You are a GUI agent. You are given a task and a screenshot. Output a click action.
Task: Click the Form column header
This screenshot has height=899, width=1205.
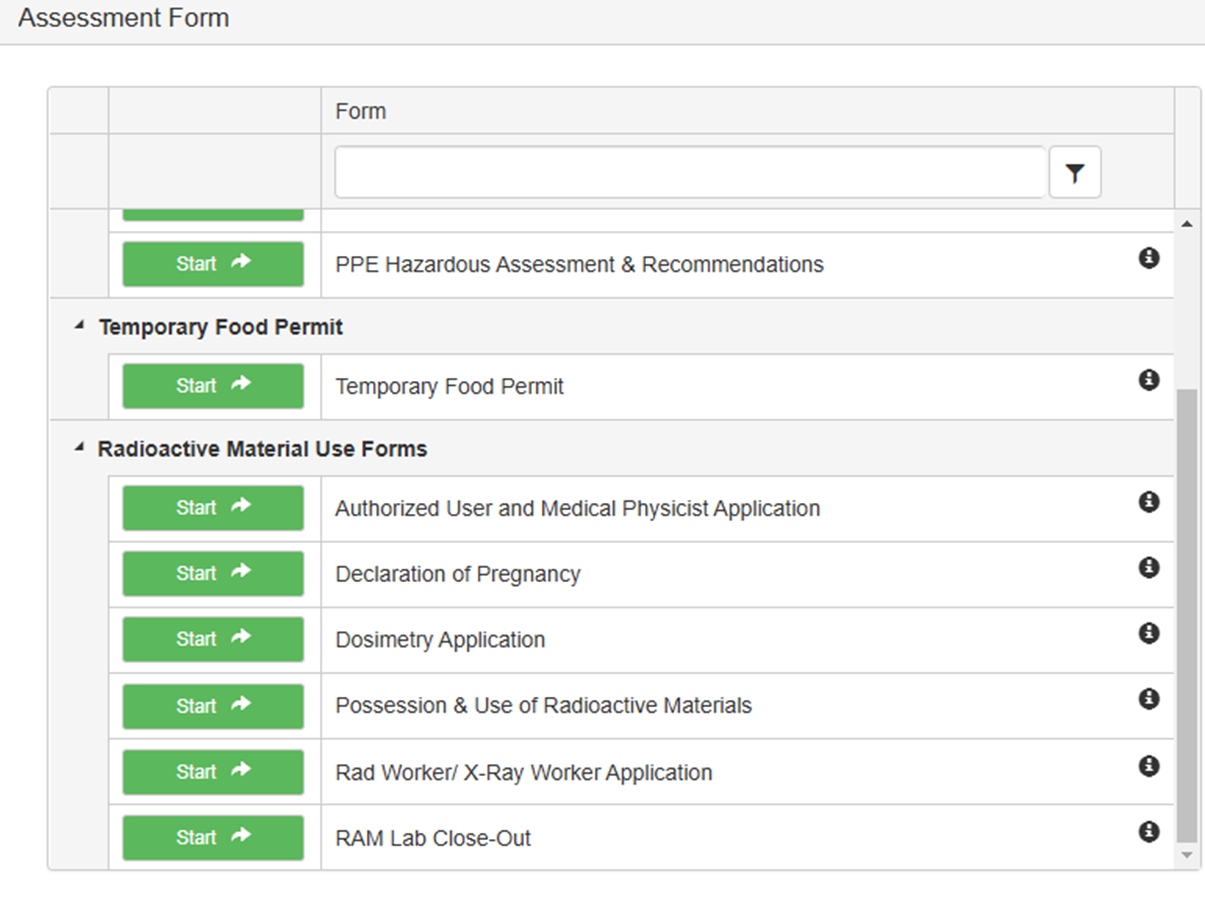pyautogui.click(x=361, y=111)
